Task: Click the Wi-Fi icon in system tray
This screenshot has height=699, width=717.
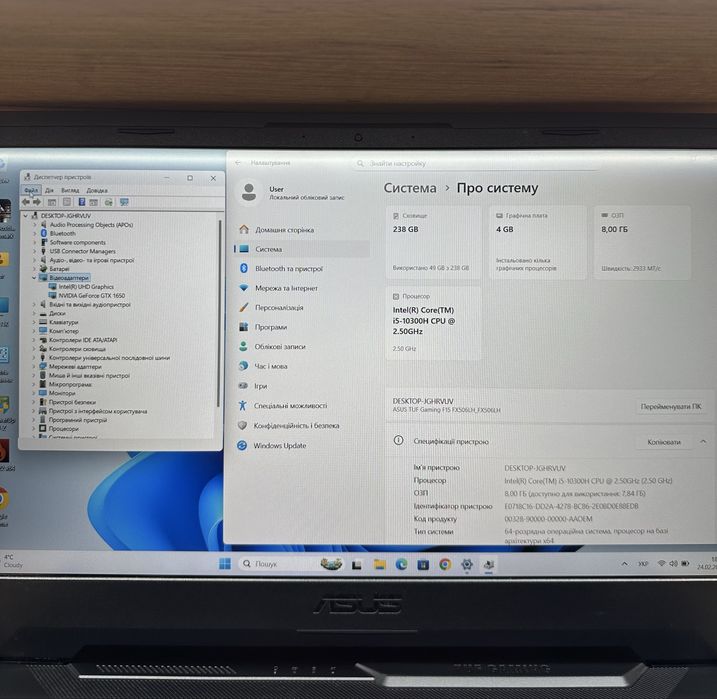Action: (x=661, y=564)
